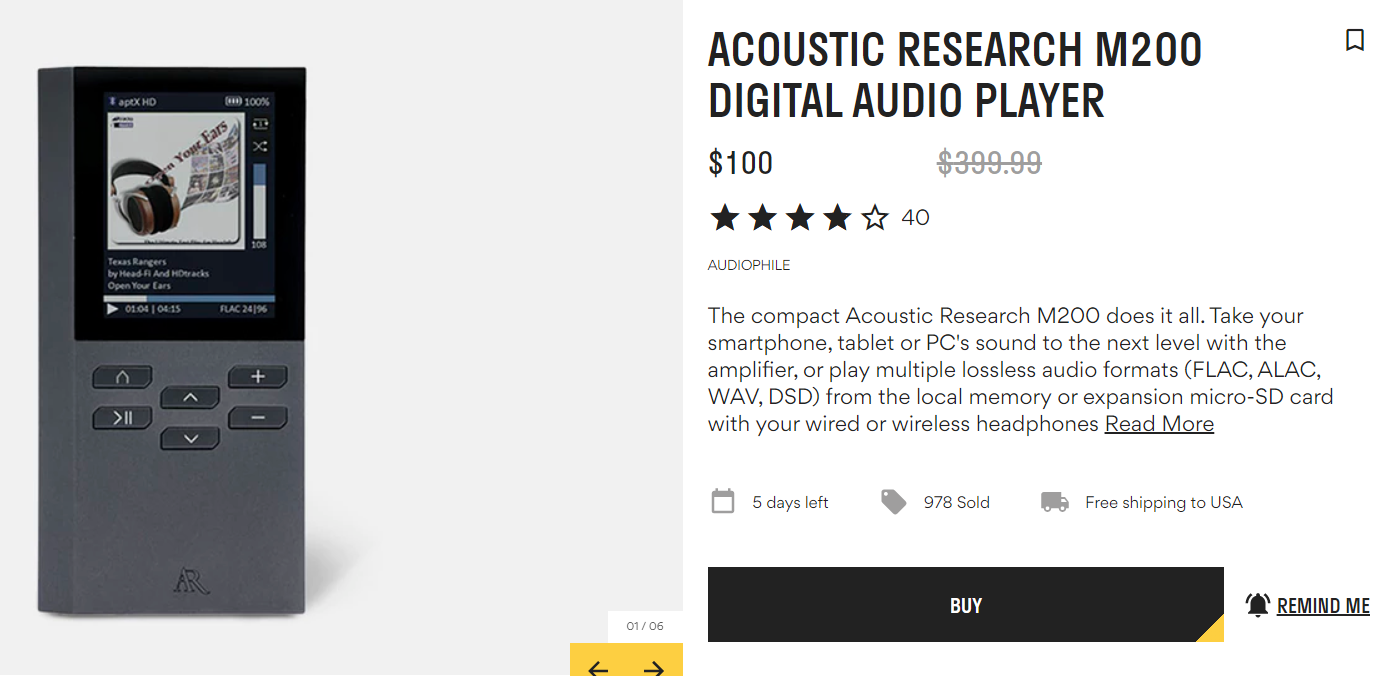Viewport: 1383px width, 676px height.
Task: Click the calendar icon by days left
Action: tap(723, 502)
